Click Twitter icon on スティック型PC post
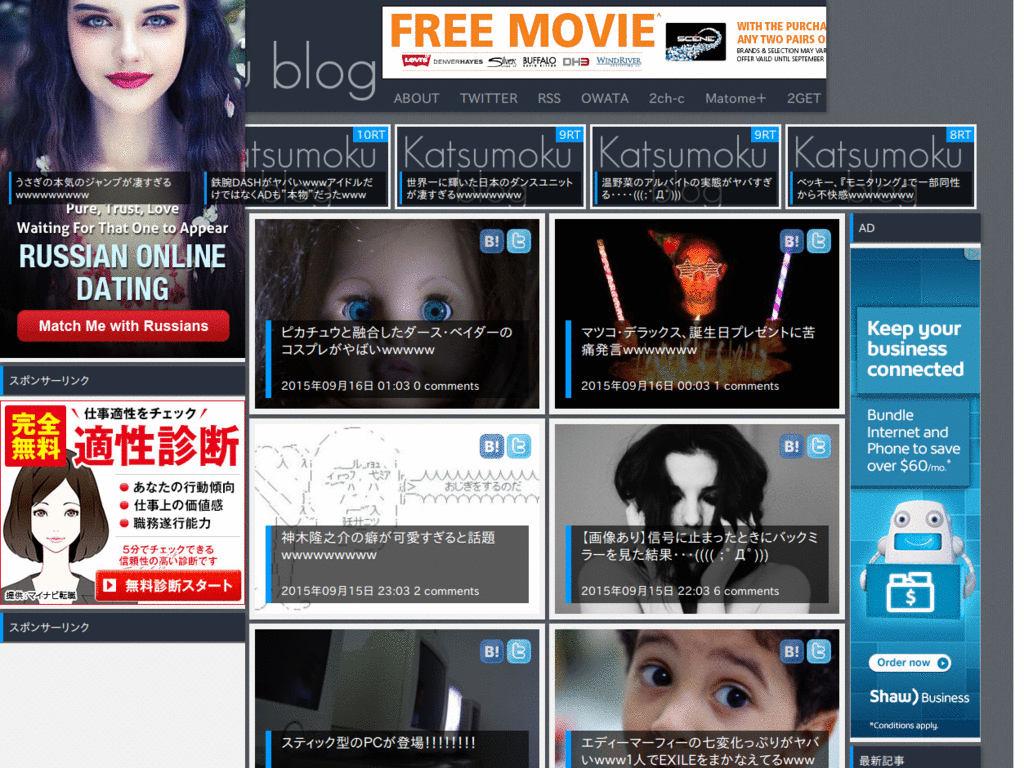The image size is (1024, 768). coord(519,652)
